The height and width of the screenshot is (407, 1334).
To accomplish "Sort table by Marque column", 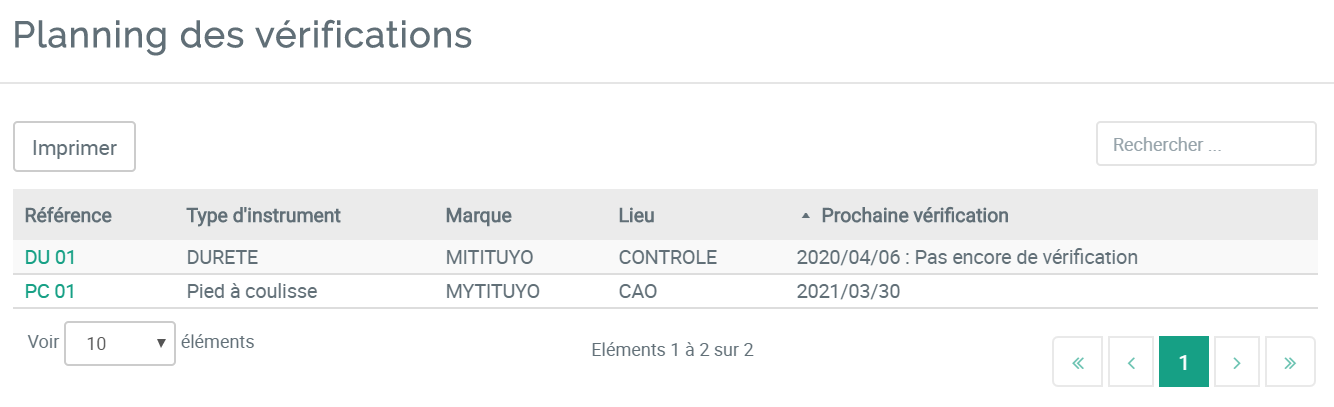I will pyautogui.click(x=479, y=215).
